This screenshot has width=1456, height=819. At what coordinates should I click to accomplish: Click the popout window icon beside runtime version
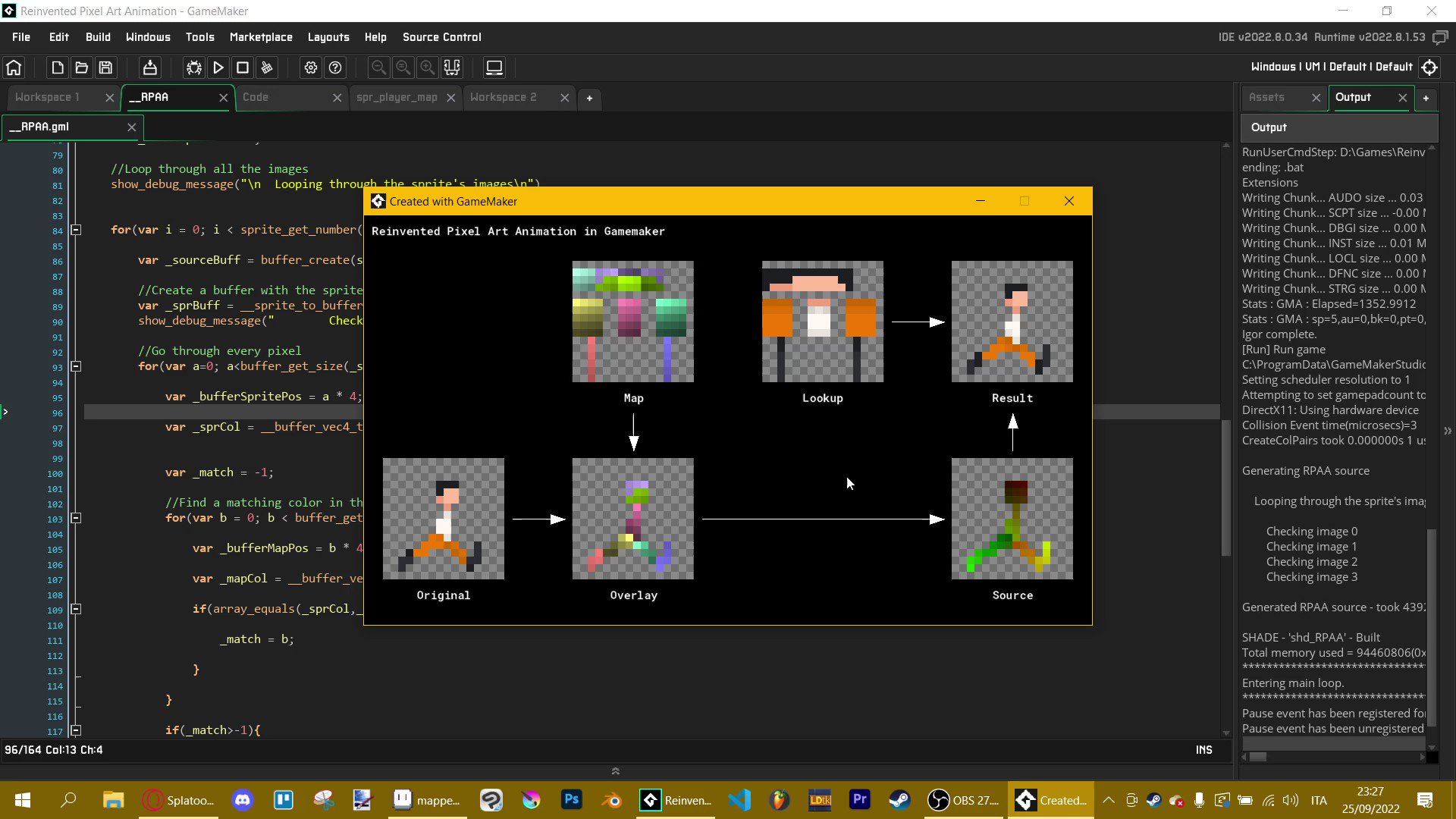click(x=1440, y=37)
